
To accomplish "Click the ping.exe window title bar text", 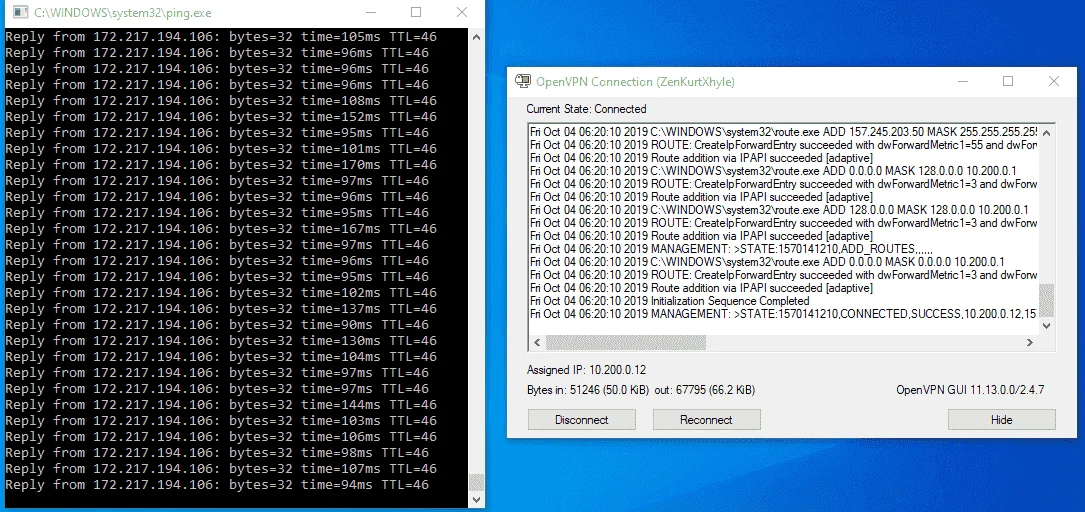I will coord(122,12).
